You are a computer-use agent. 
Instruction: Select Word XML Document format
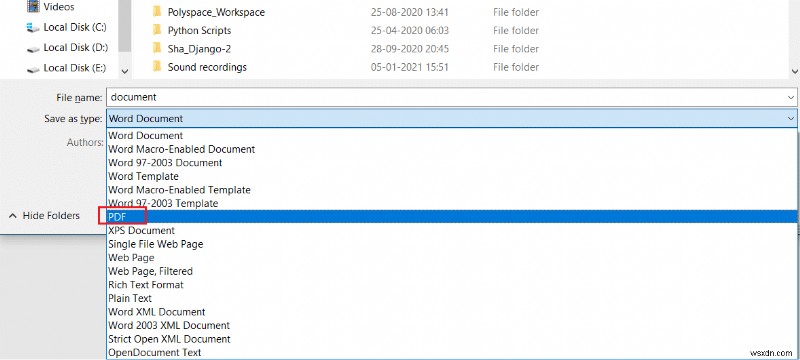coord(452,312)
